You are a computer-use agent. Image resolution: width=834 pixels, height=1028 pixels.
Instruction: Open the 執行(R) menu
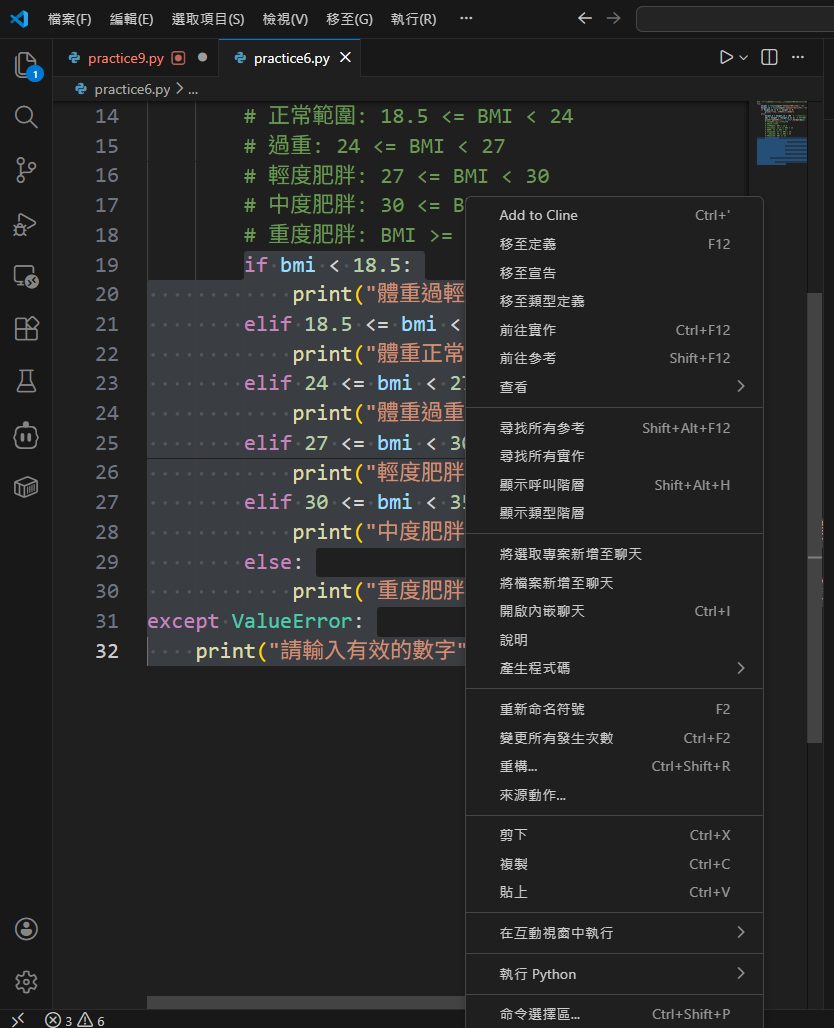413,18
